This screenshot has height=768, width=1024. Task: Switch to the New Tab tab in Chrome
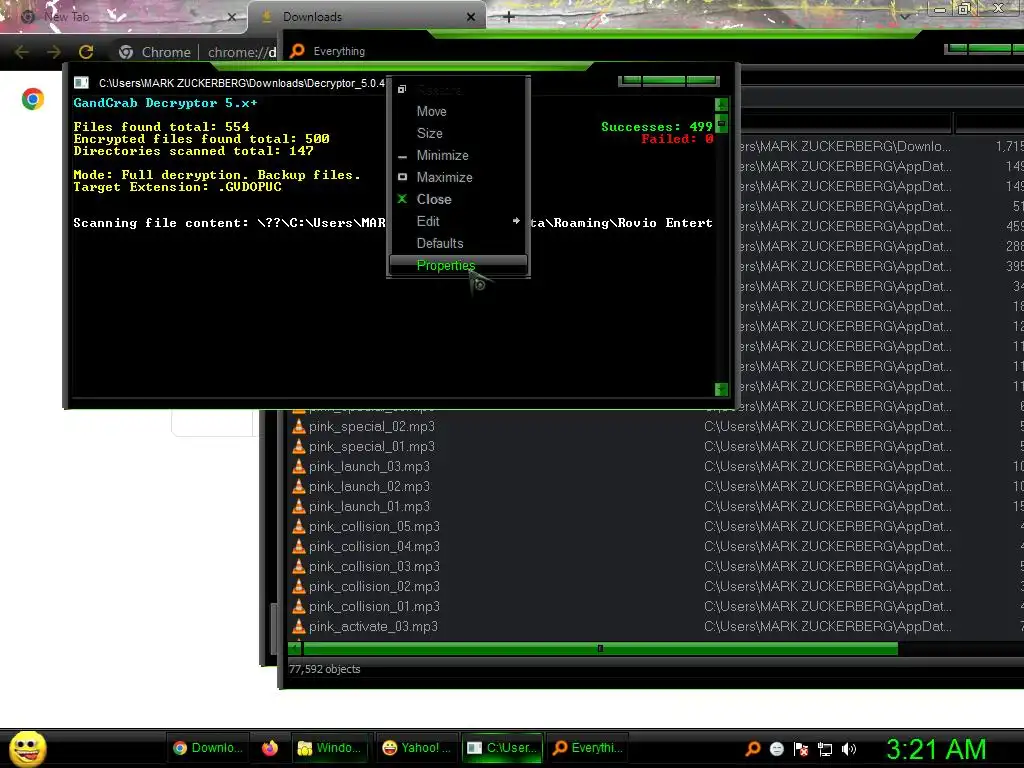tap(124, 17)
